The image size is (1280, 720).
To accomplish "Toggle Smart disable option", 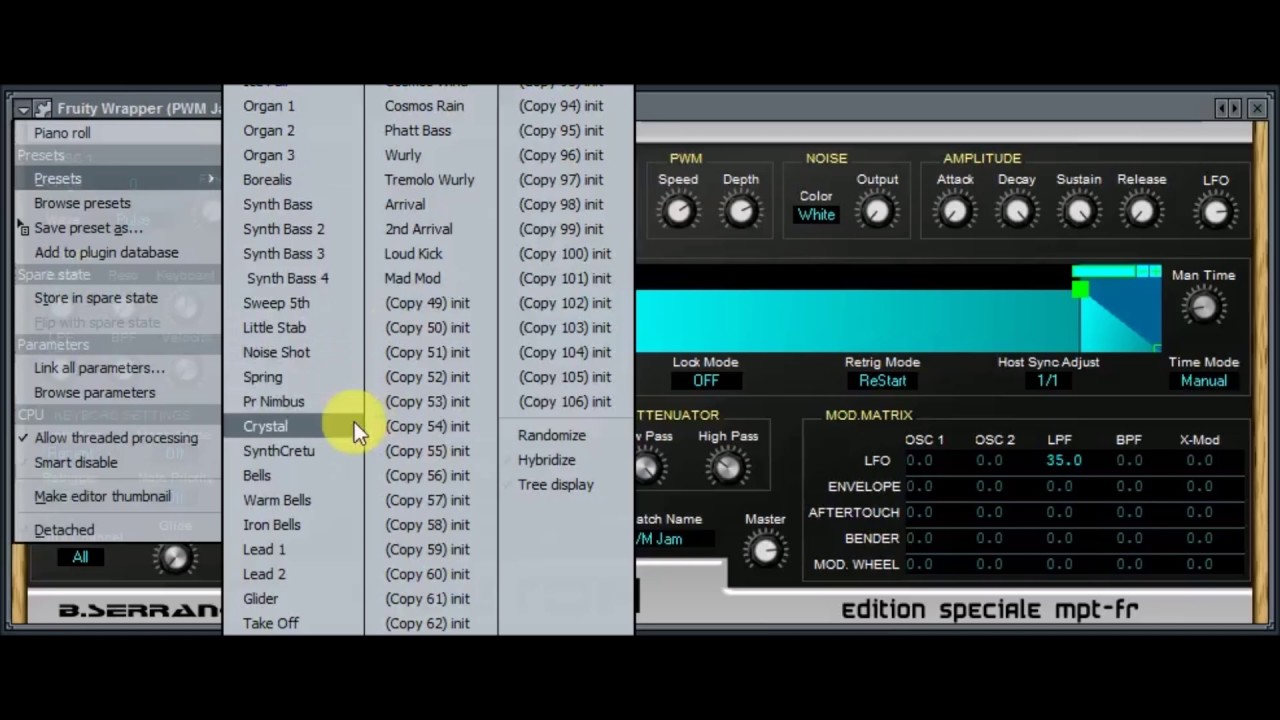I will tap(76, 463).
